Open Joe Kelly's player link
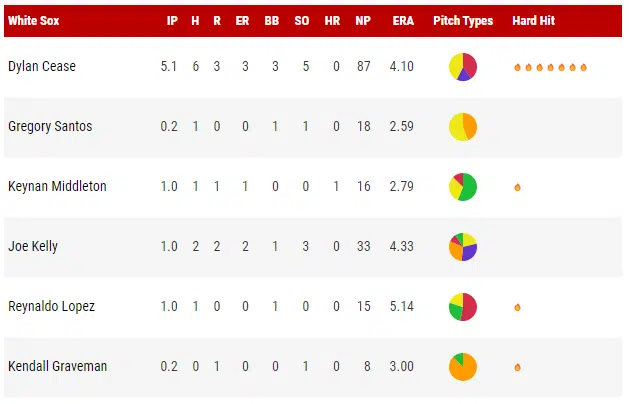Image resolution: width=629 pixels, height=404 pixels. 31,247
